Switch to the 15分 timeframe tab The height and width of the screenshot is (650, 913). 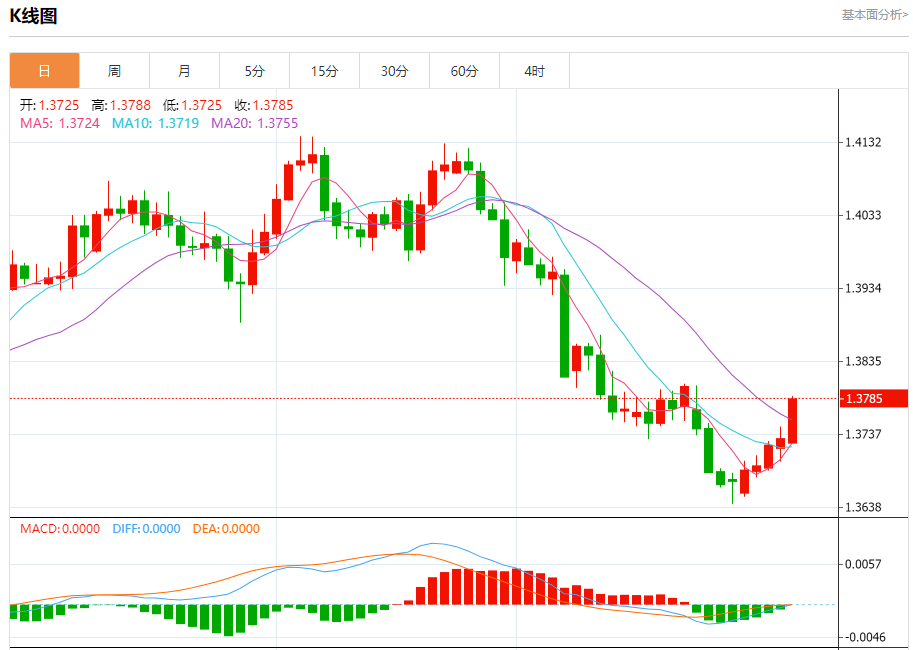click(324, 71)
